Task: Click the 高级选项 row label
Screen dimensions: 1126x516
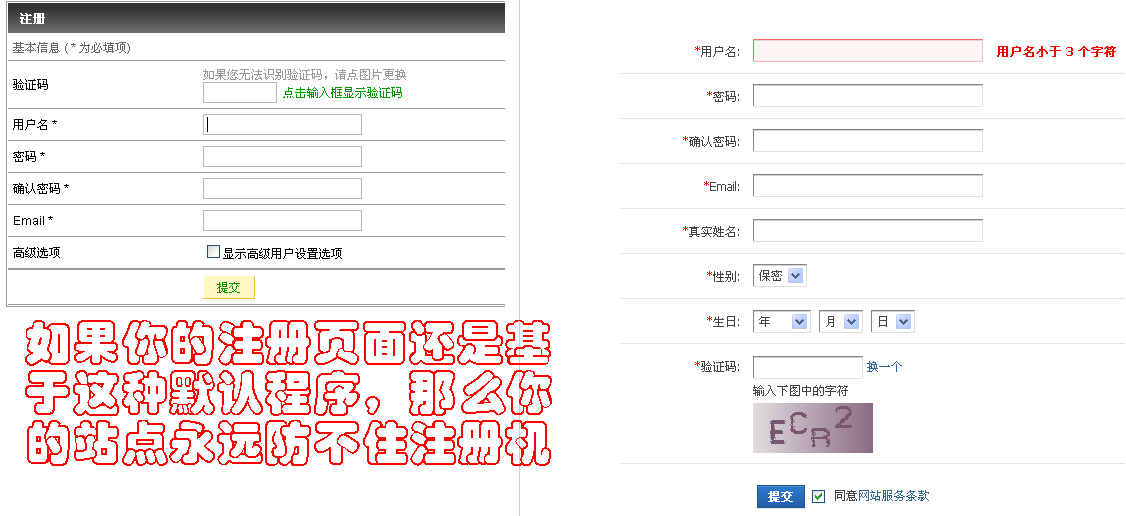Action: [x=37, y=253]
